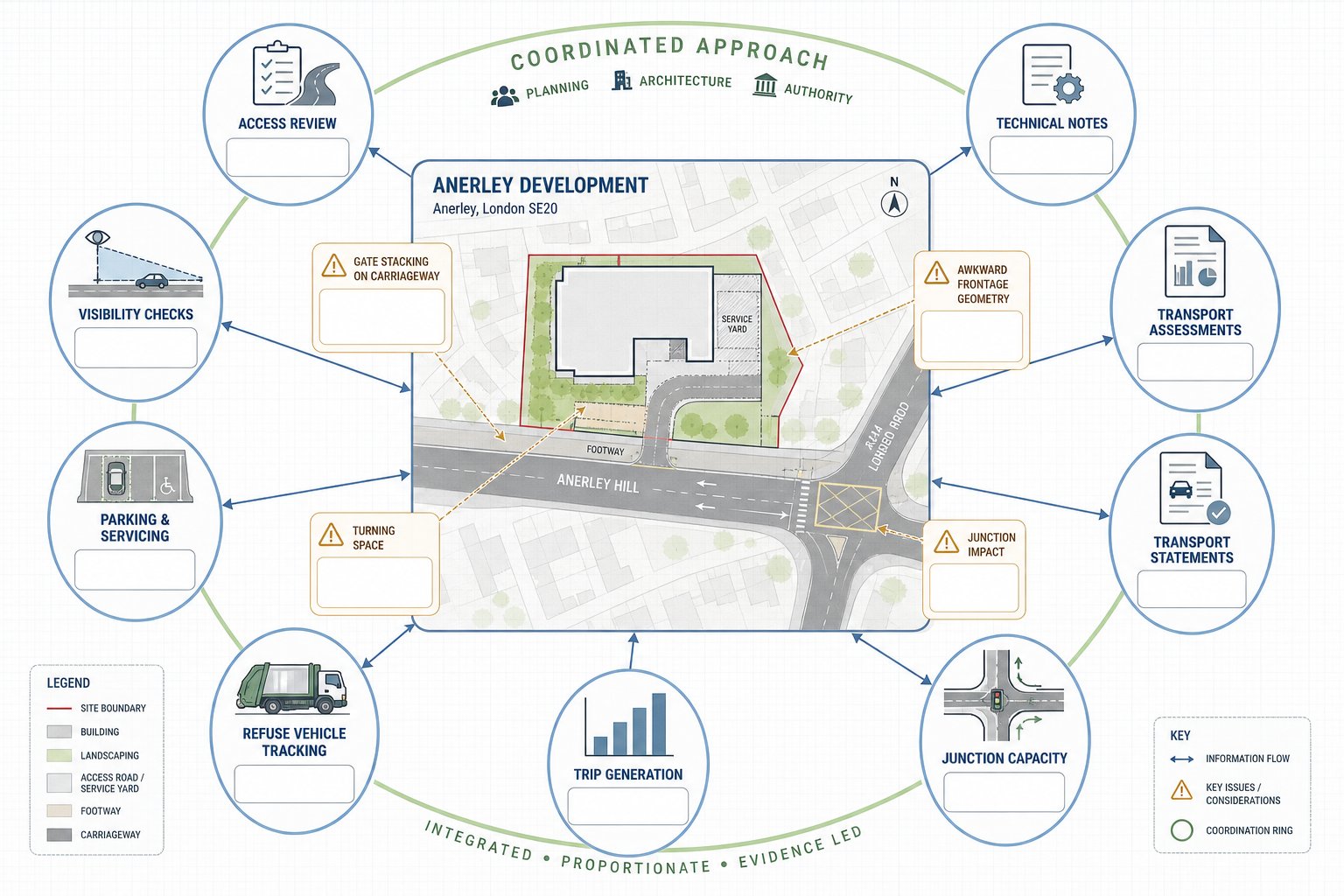Click the Transport Assessments report chart icon
1344x896 pixels.
tap(1195, 262)
